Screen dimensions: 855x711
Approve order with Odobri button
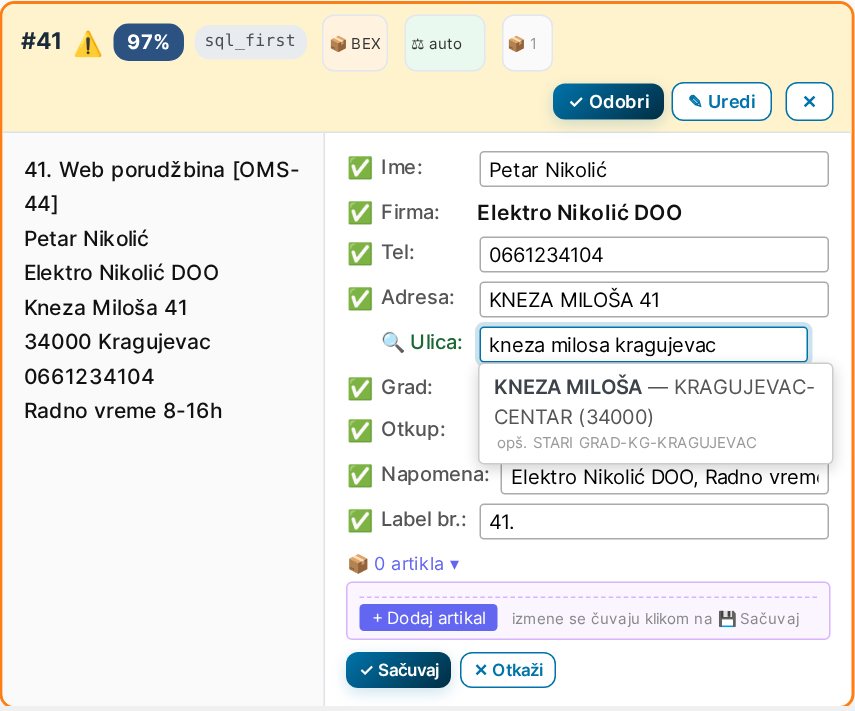point(608,101)
